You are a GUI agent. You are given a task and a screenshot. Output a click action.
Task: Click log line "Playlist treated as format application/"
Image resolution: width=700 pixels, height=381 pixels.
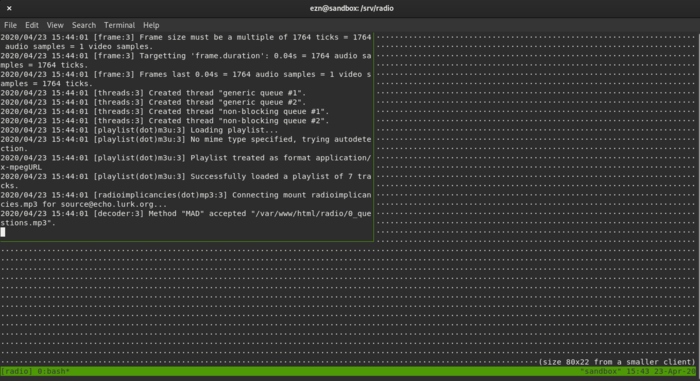(x=186, y=158)
